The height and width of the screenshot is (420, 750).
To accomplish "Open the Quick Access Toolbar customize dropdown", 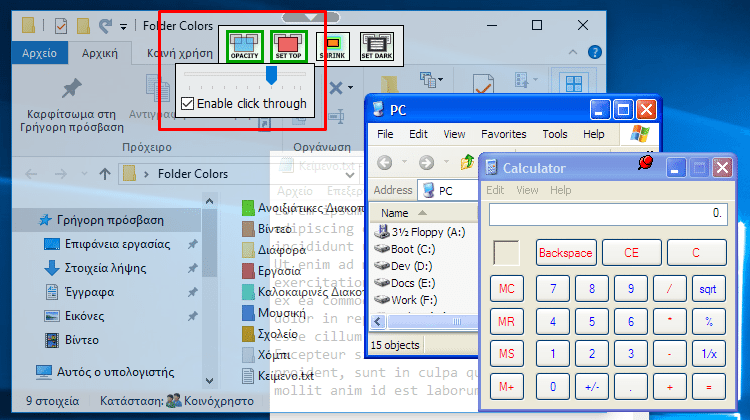I will coord(123,27).
